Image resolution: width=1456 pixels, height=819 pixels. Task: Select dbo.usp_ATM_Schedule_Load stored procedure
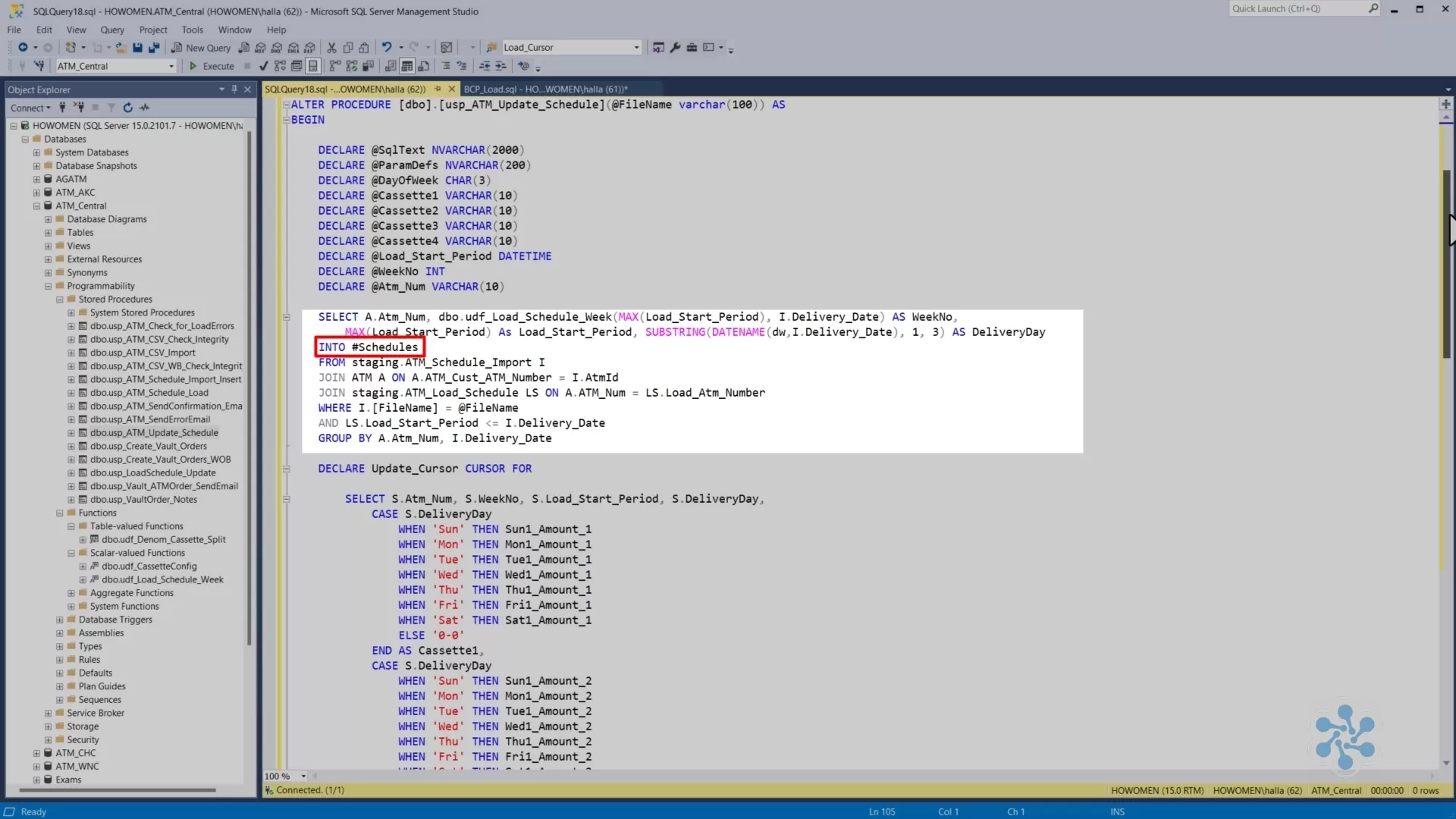(x=149, y=393)
